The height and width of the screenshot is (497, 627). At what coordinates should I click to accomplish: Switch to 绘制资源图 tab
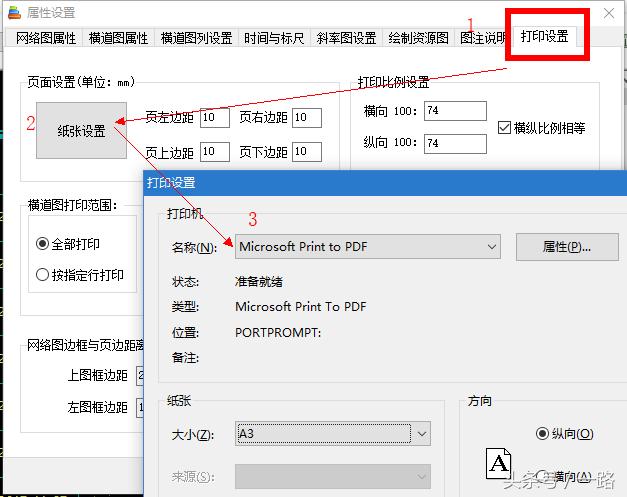pos(418,38)
